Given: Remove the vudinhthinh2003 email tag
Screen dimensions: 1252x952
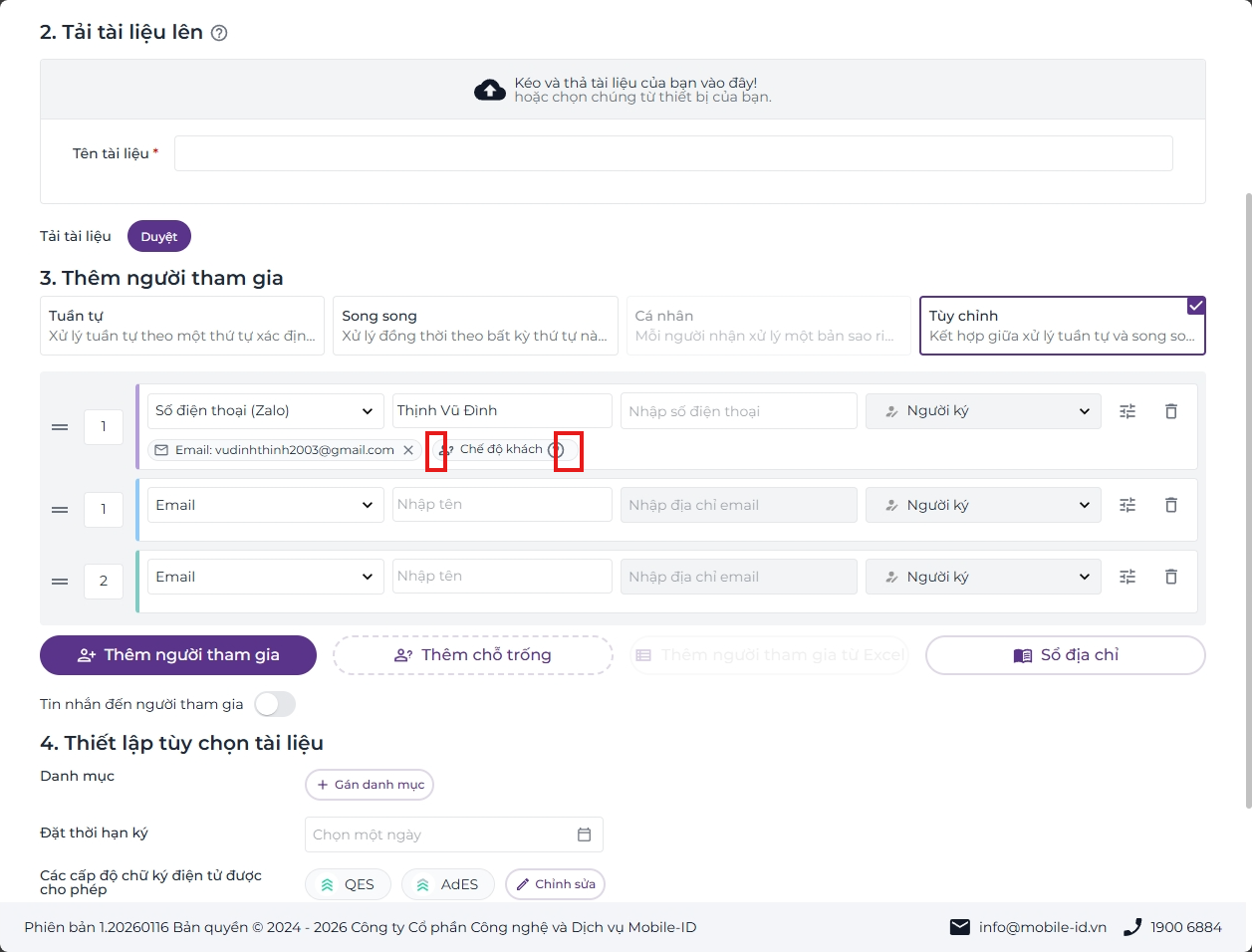Looking at the screenshot, I should pos(408,450).
